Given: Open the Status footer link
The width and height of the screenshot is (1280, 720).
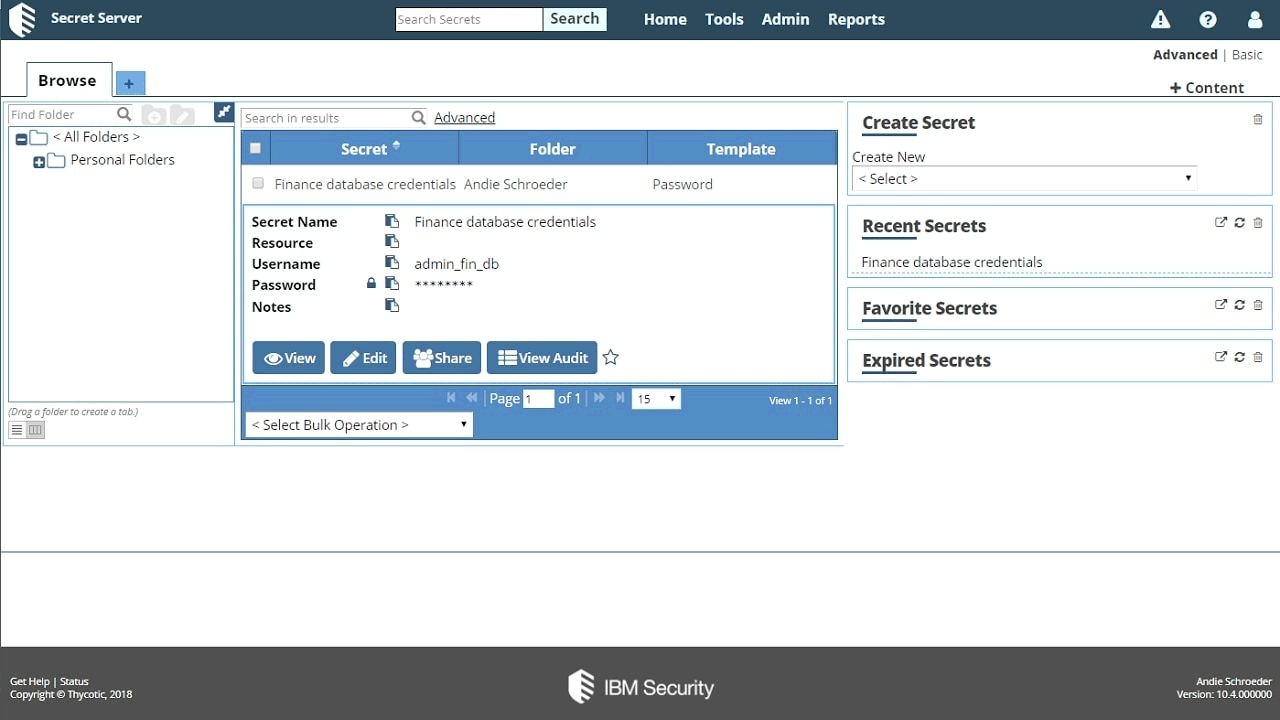Looking at the screenshot, I should (74, 681).
